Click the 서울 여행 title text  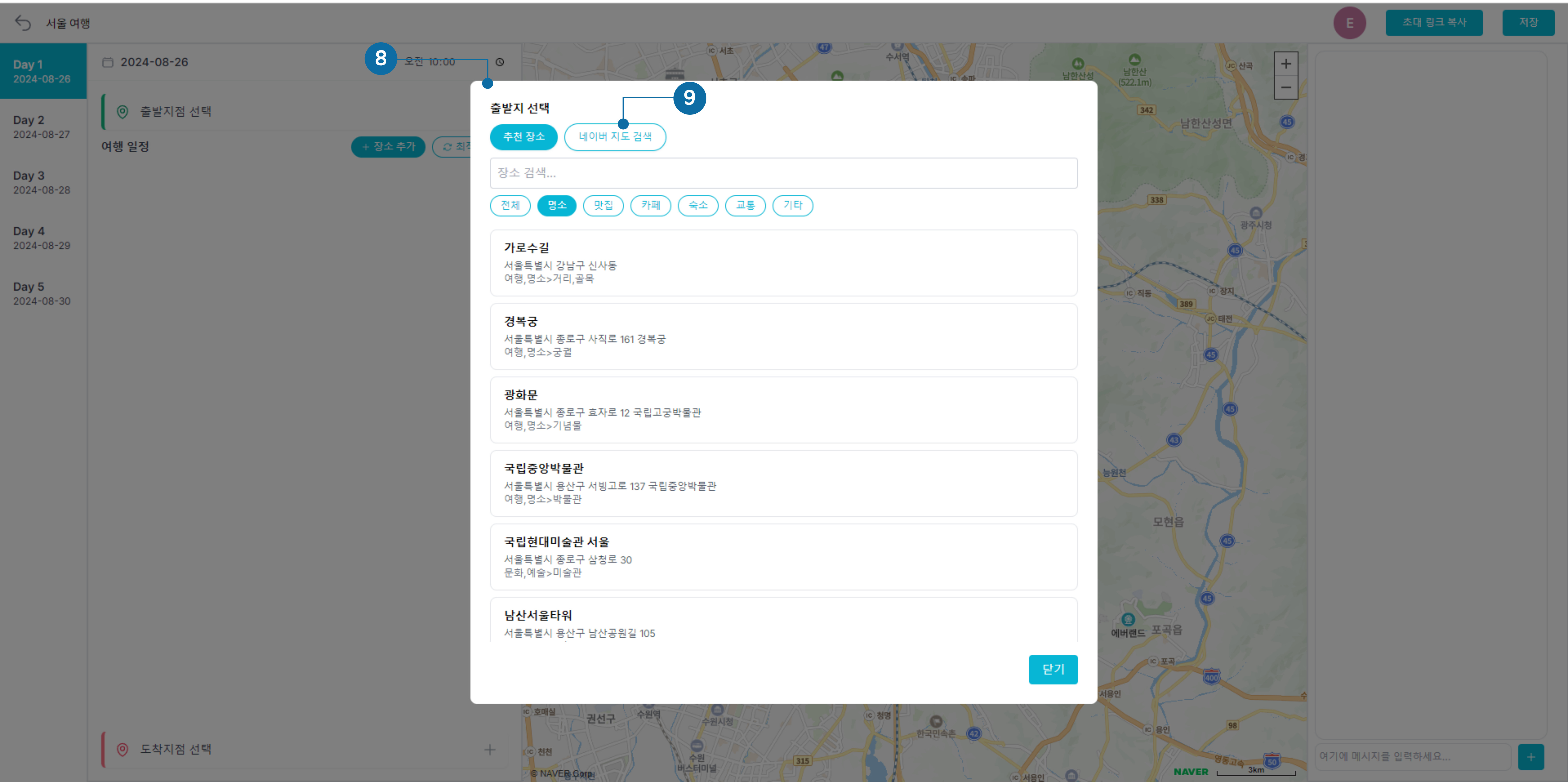coord(68,23)
